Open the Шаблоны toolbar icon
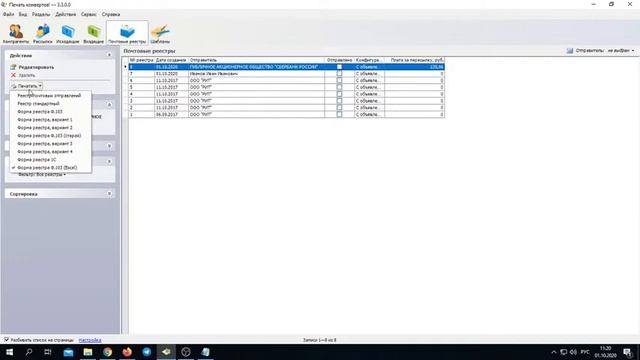This screenshot has width=640, height=360. pyautogui.click(x=160, y=32)
